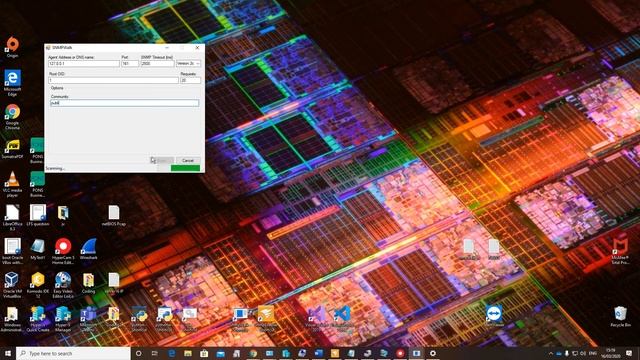Open McAfee desktop shortcut
The height and width of the screenshot is (360, 640).
620,251
